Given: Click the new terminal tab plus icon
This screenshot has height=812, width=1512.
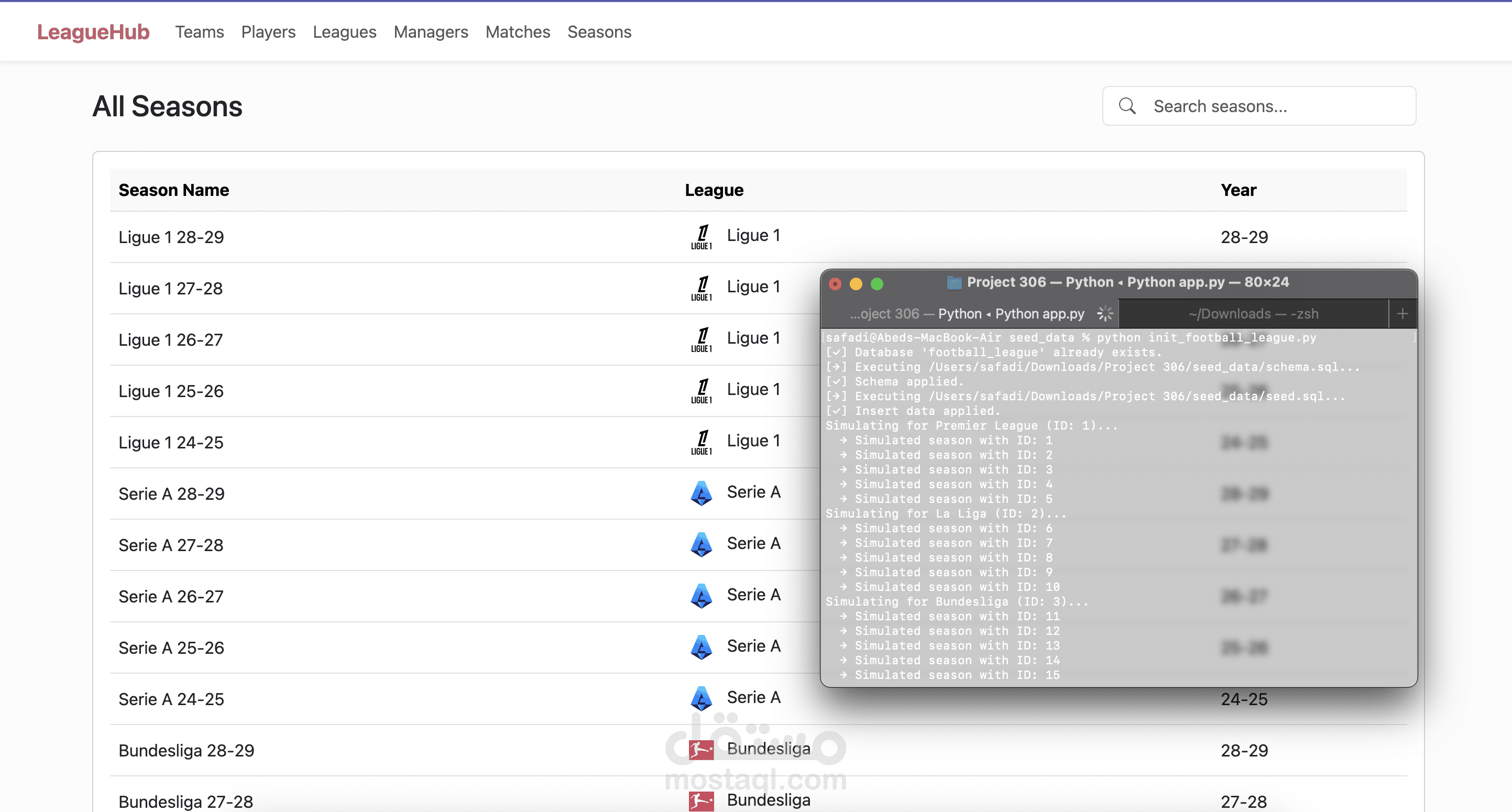Looking at the screenshot, I should [1402, 314].
